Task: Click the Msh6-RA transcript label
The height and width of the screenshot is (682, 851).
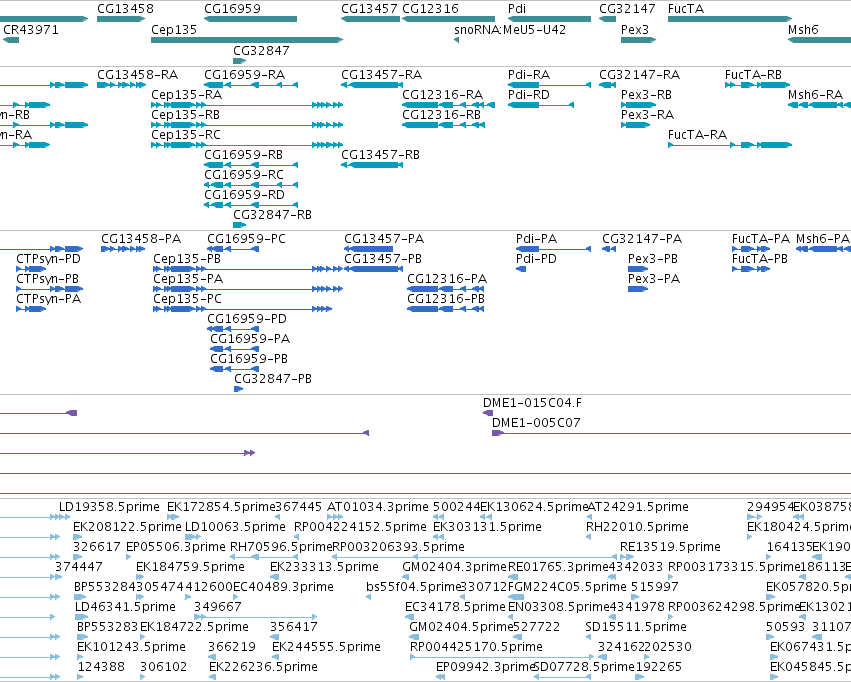Action: 815,94
